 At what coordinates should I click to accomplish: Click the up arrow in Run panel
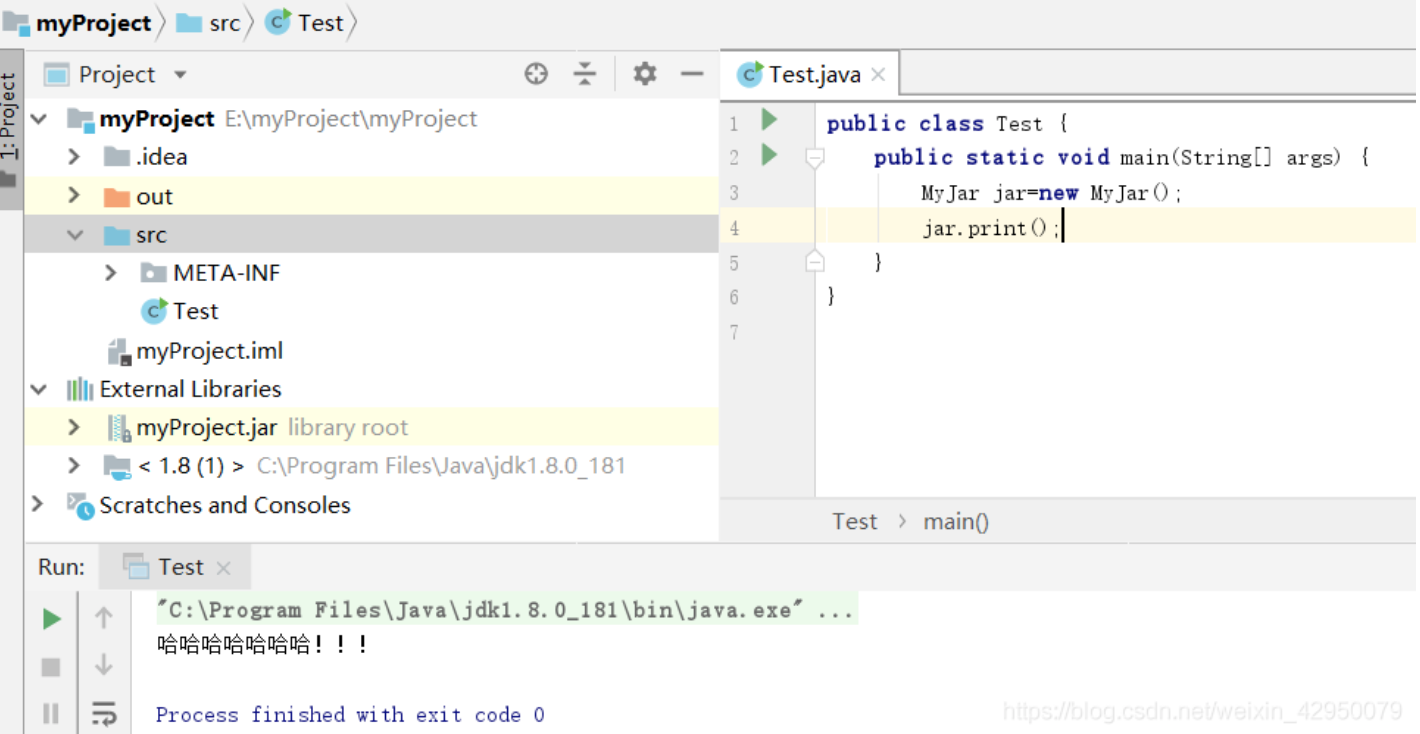[x=103, y=618]
